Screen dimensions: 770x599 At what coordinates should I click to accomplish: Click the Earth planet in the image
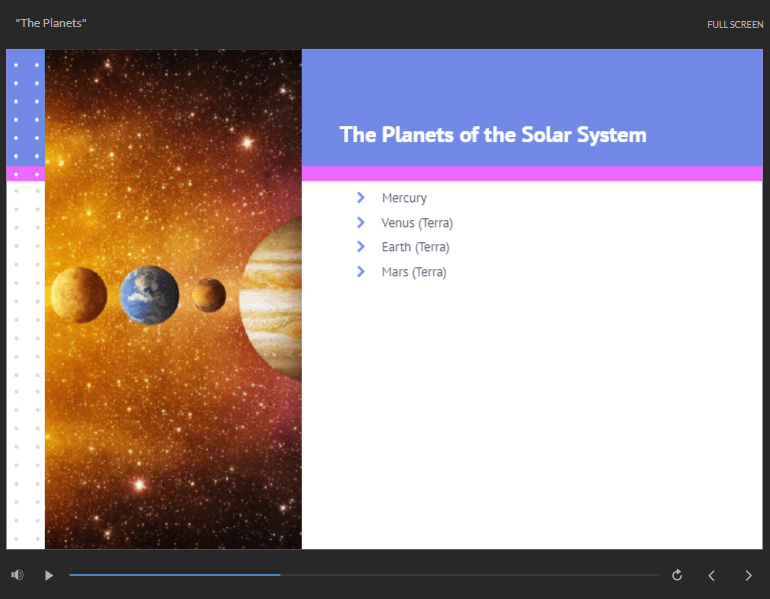tap(150, 295)
